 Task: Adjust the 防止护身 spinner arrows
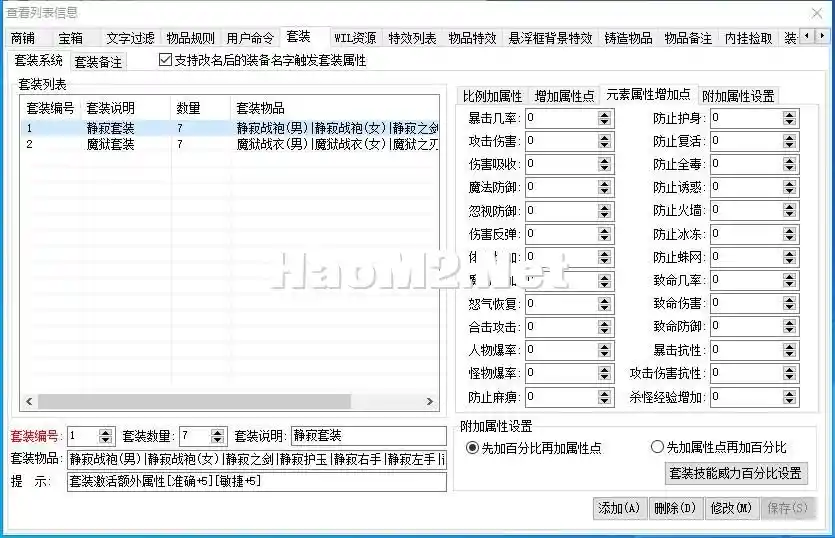coord(789,118)
